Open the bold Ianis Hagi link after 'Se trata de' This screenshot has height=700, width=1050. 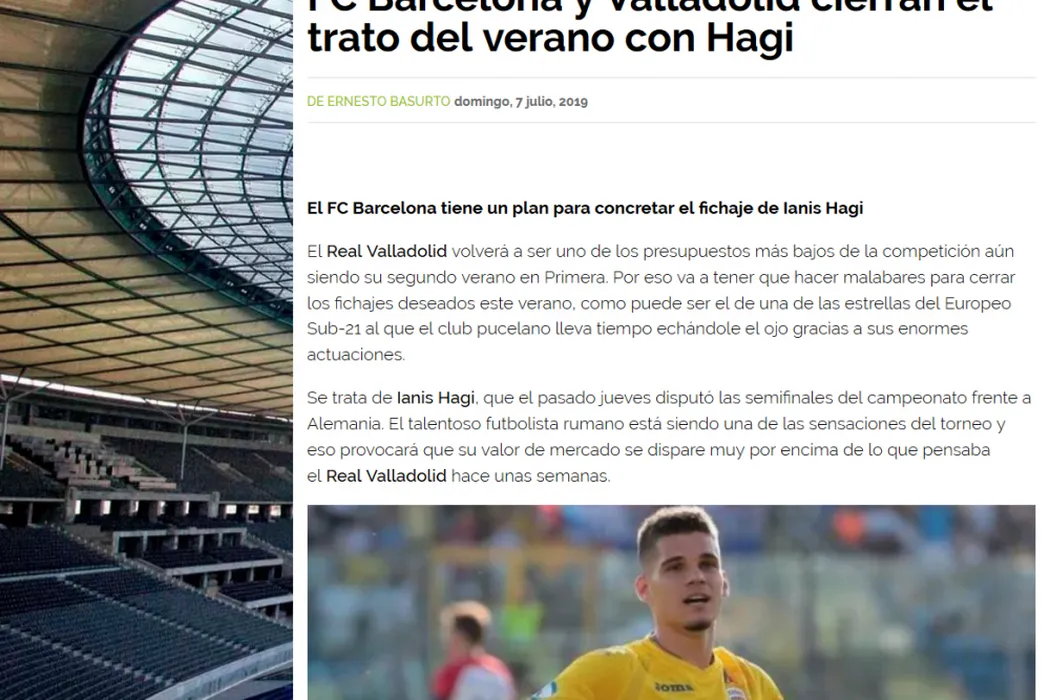[x=435, y=398]
